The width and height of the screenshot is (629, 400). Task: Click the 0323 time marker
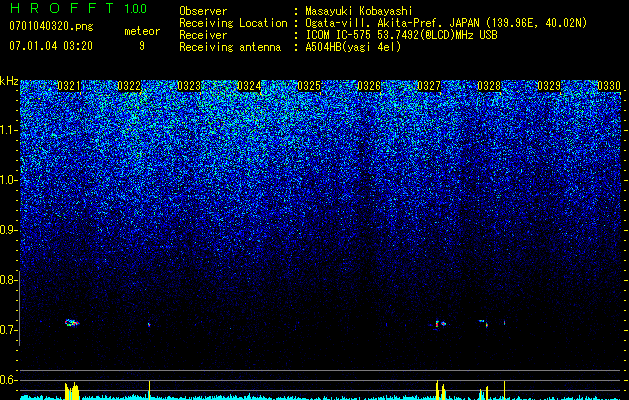189,86
